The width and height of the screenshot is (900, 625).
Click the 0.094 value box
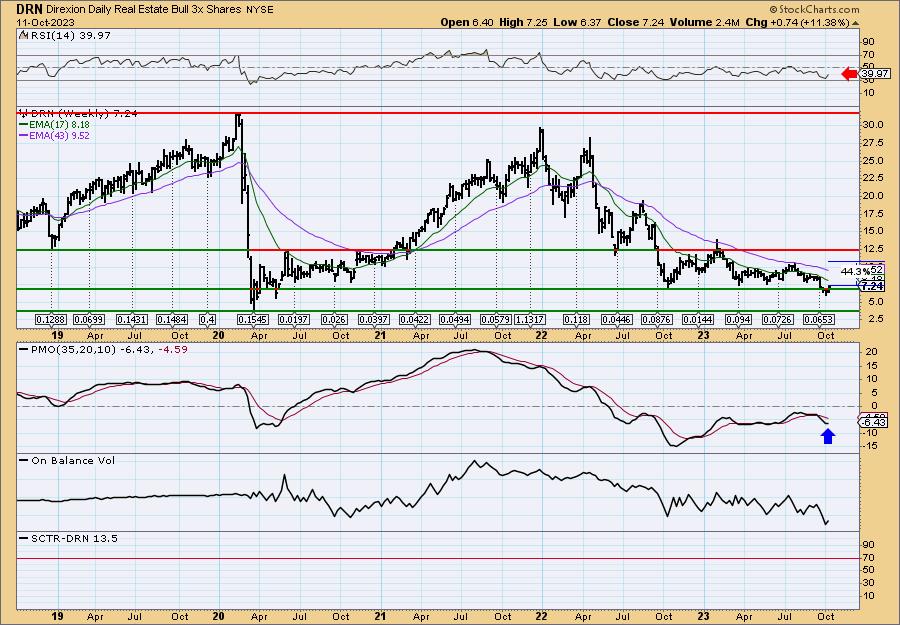(738, 319)
